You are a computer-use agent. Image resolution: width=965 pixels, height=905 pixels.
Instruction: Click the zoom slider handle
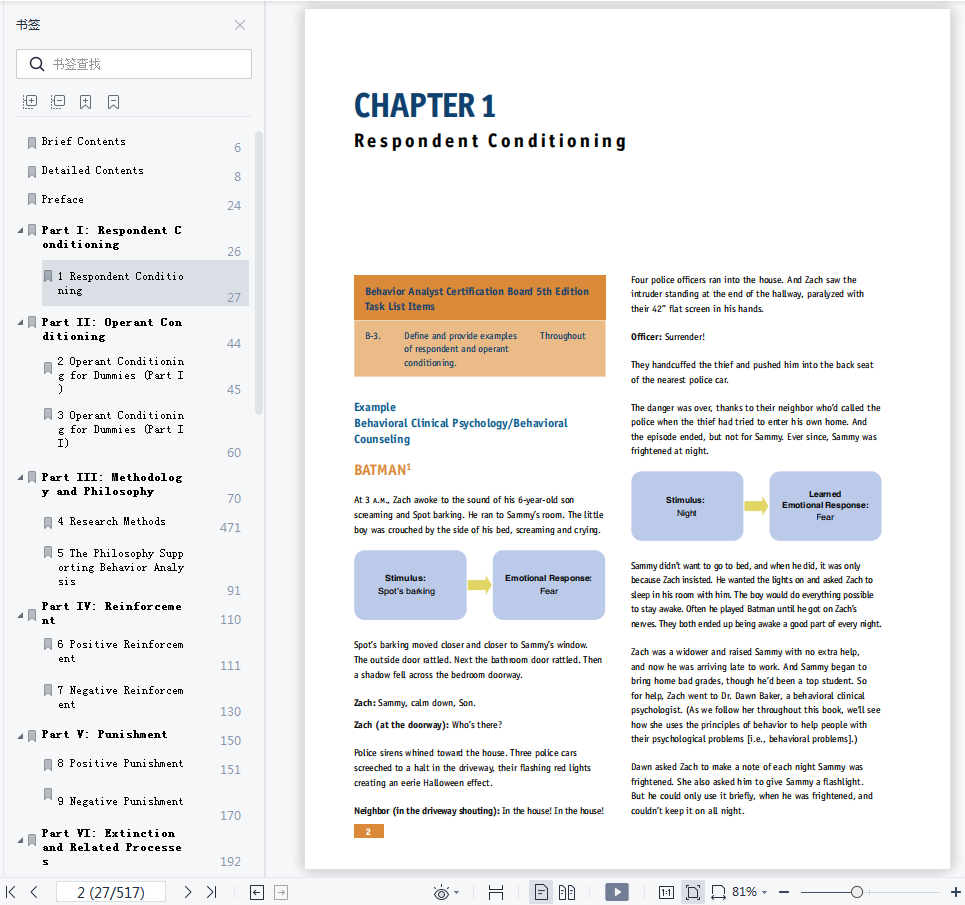click(857, 892)
